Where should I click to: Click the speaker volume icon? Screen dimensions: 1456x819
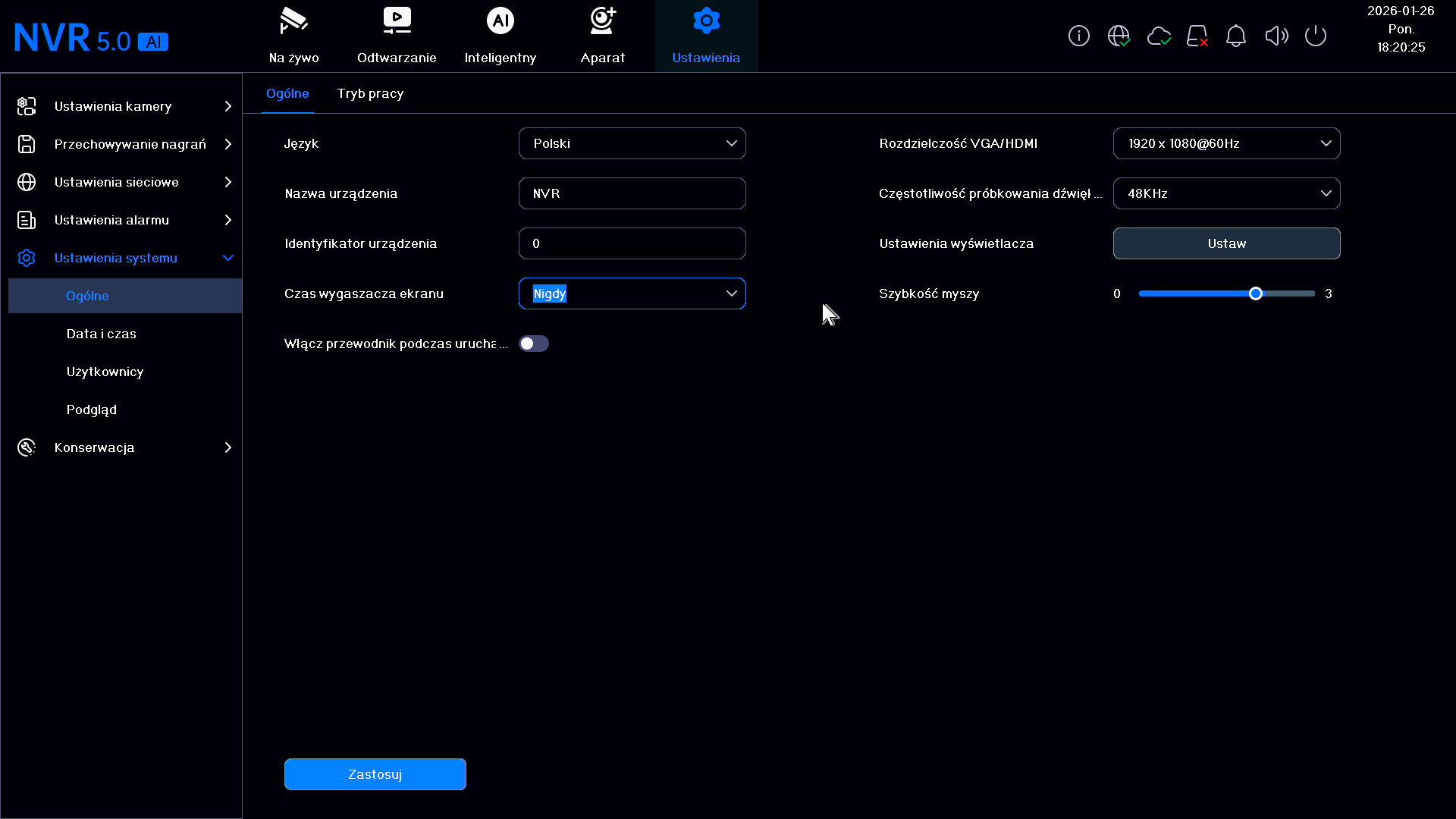[x=1276, y=36]
